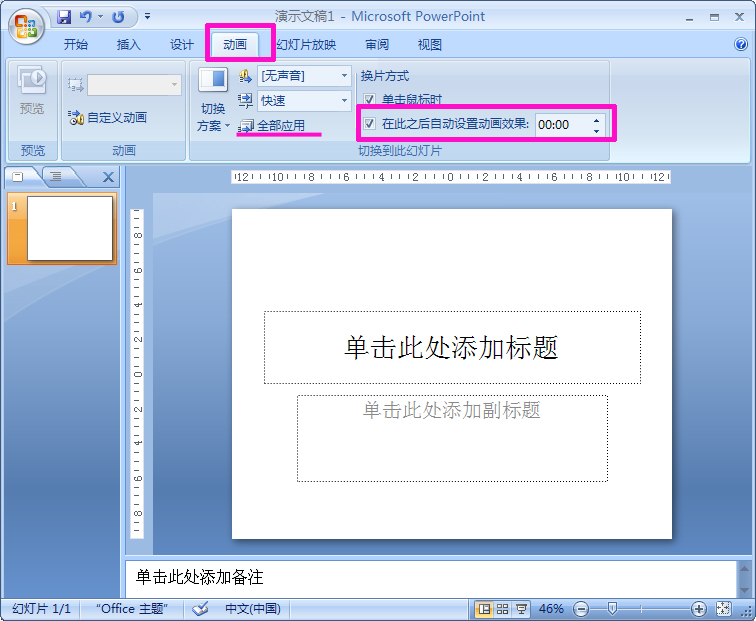The width and height of the screenshot is (756, 621).
Task: Redo with the repeat arrow icon
Action: coord(118,17)
